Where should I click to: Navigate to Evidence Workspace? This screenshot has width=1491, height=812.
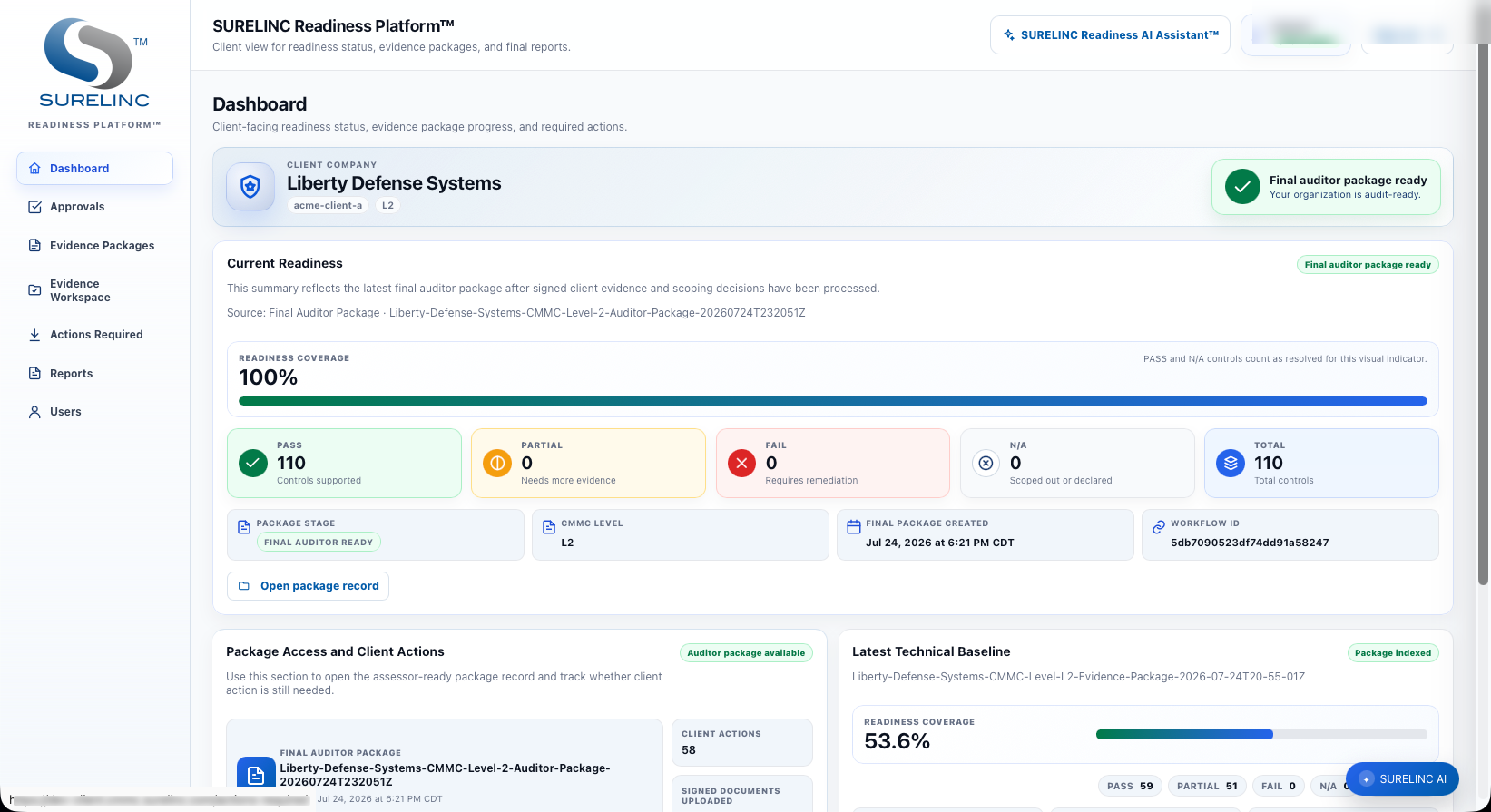[94, 290]
